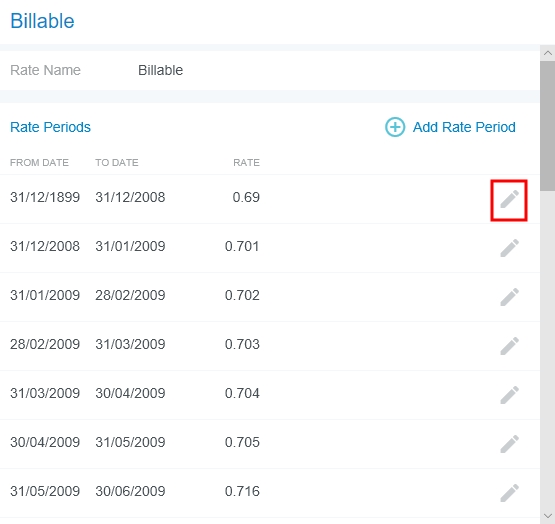Click the Rate Periods heading

point(50,127)
